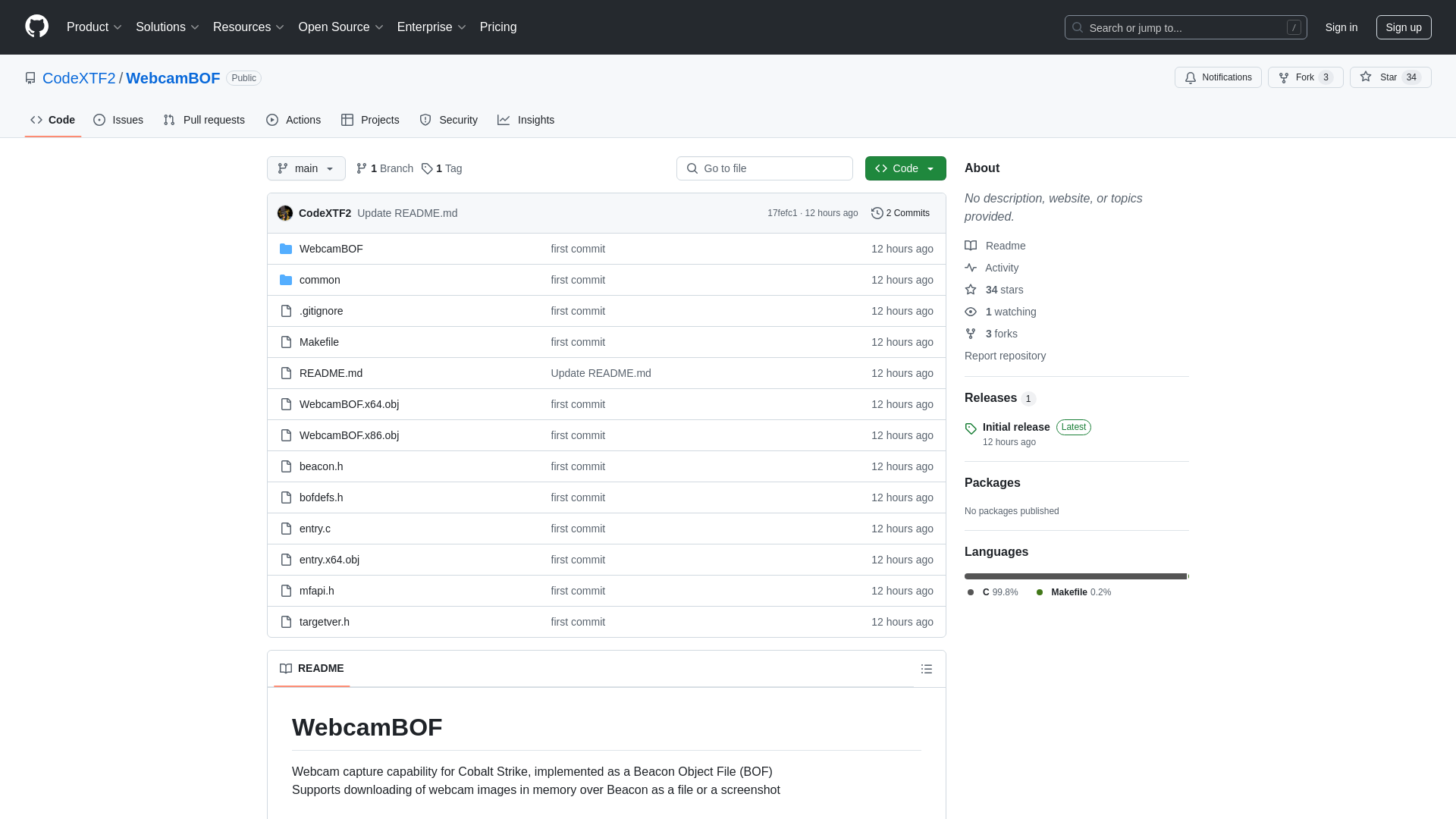Image resolution: width=1456 pixels, height=819 pixels.
Task: Click the repository book icon beside CodeXTF2
Action: pos(30,78)
